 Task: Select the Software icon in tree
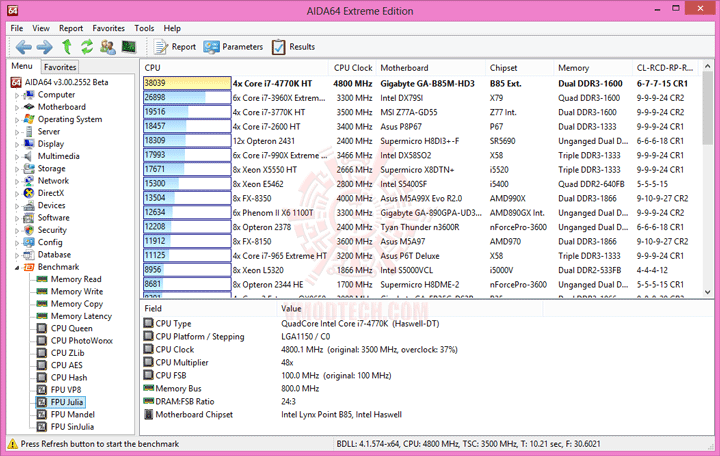tap(29, 218)
